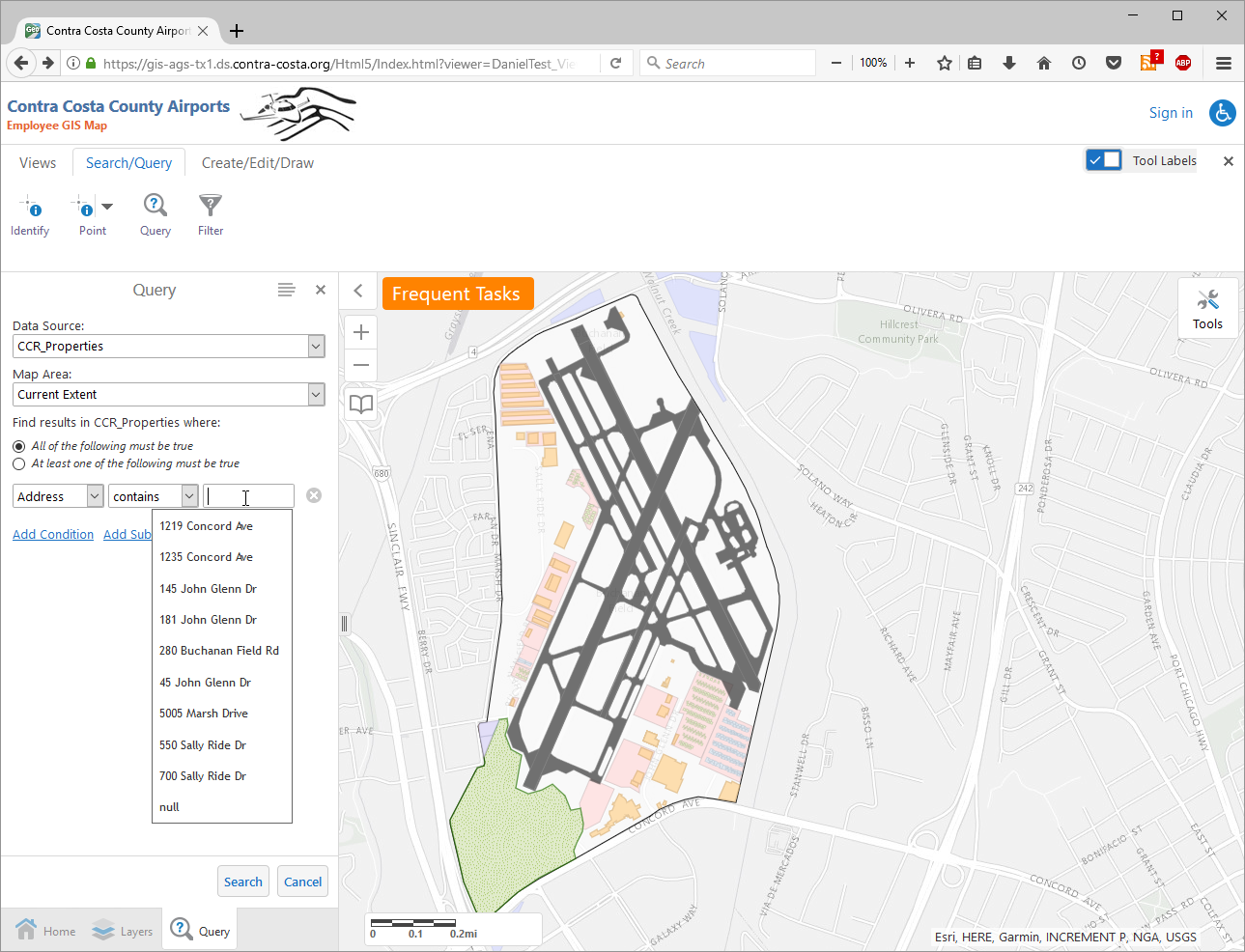The image size is (1245, 952).
Task: Open the Query panel menu icon
Action: (x=286, y=290)
